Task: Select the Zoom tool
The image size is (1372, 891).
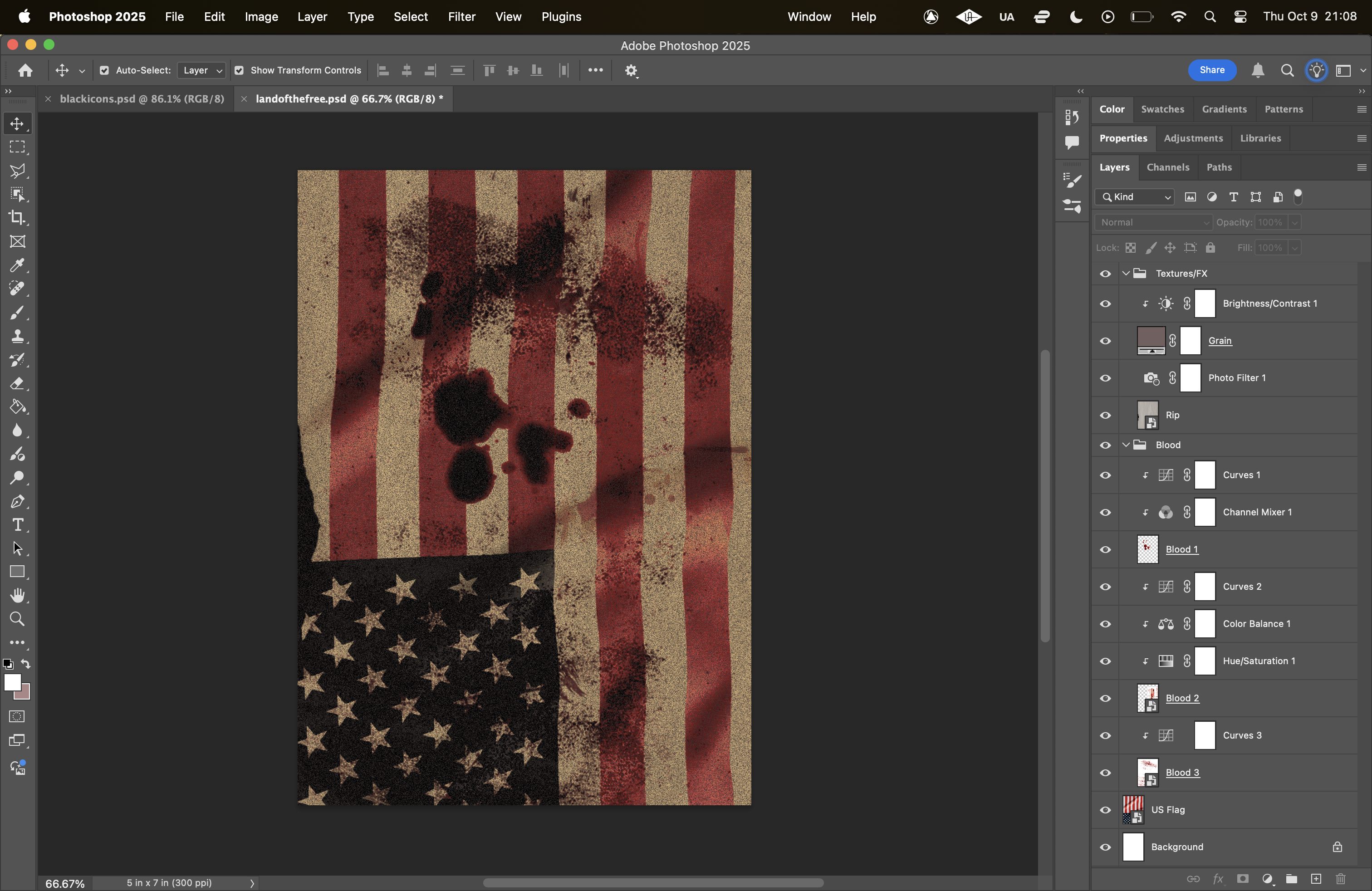Action: tap(17, 618)
